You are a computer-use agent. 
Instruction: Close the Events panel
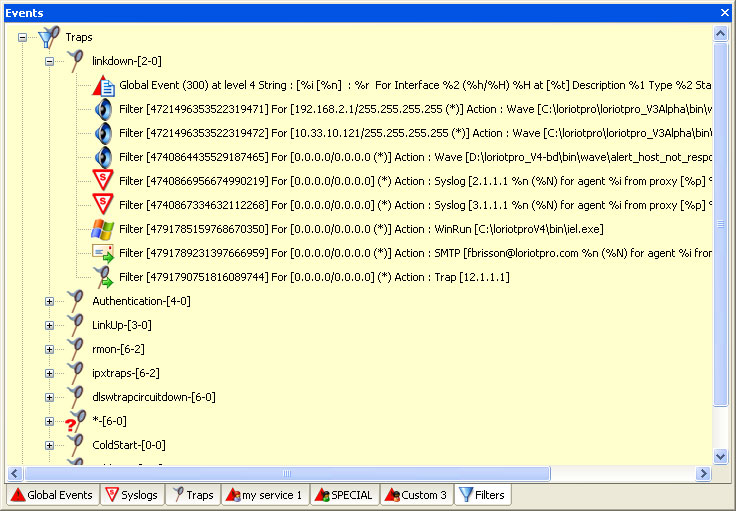click(725, 13)
